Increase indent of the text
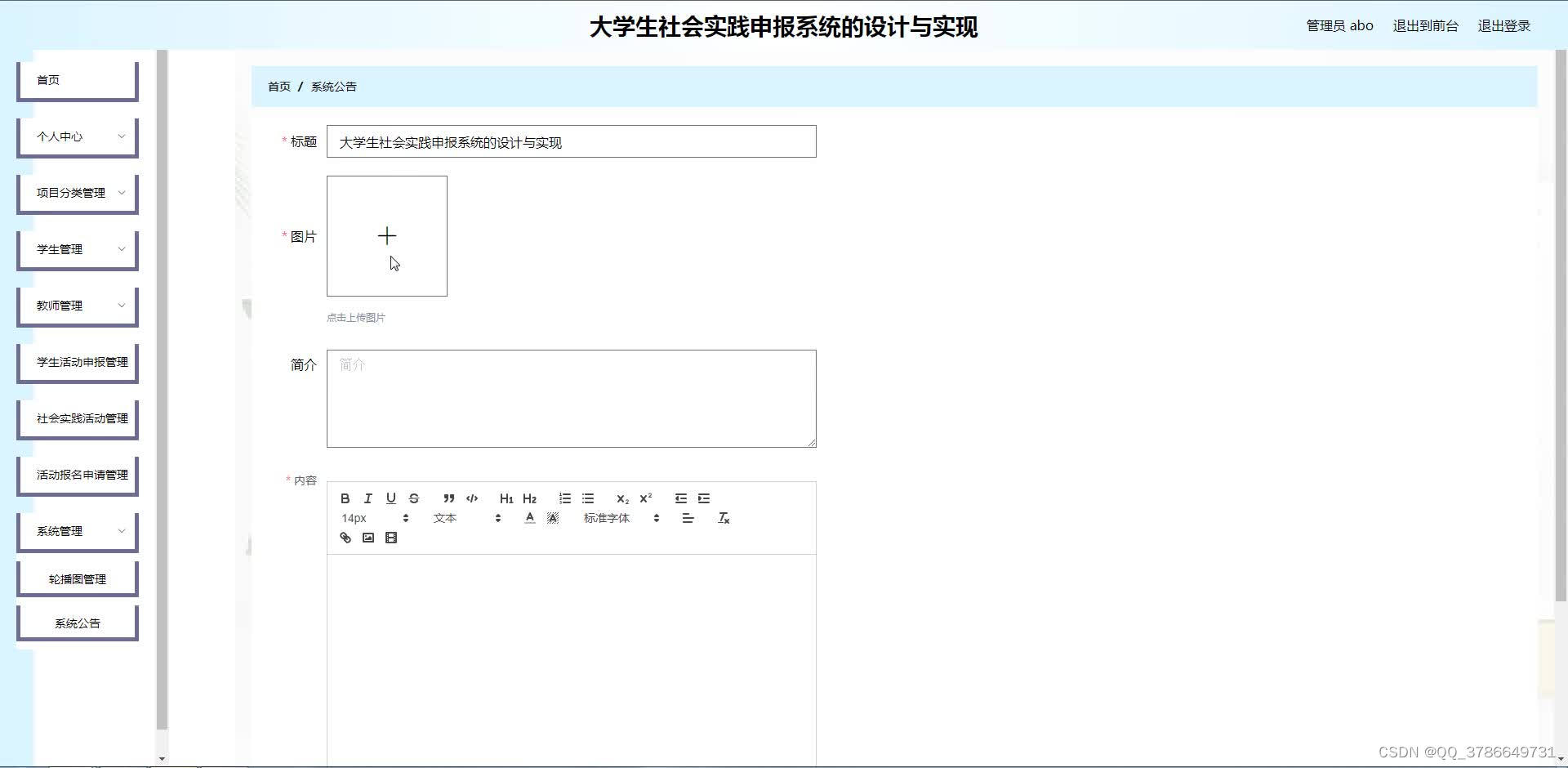Image resolution: width=1568 pixels, height=768 pixels. (x=704, y=498)
